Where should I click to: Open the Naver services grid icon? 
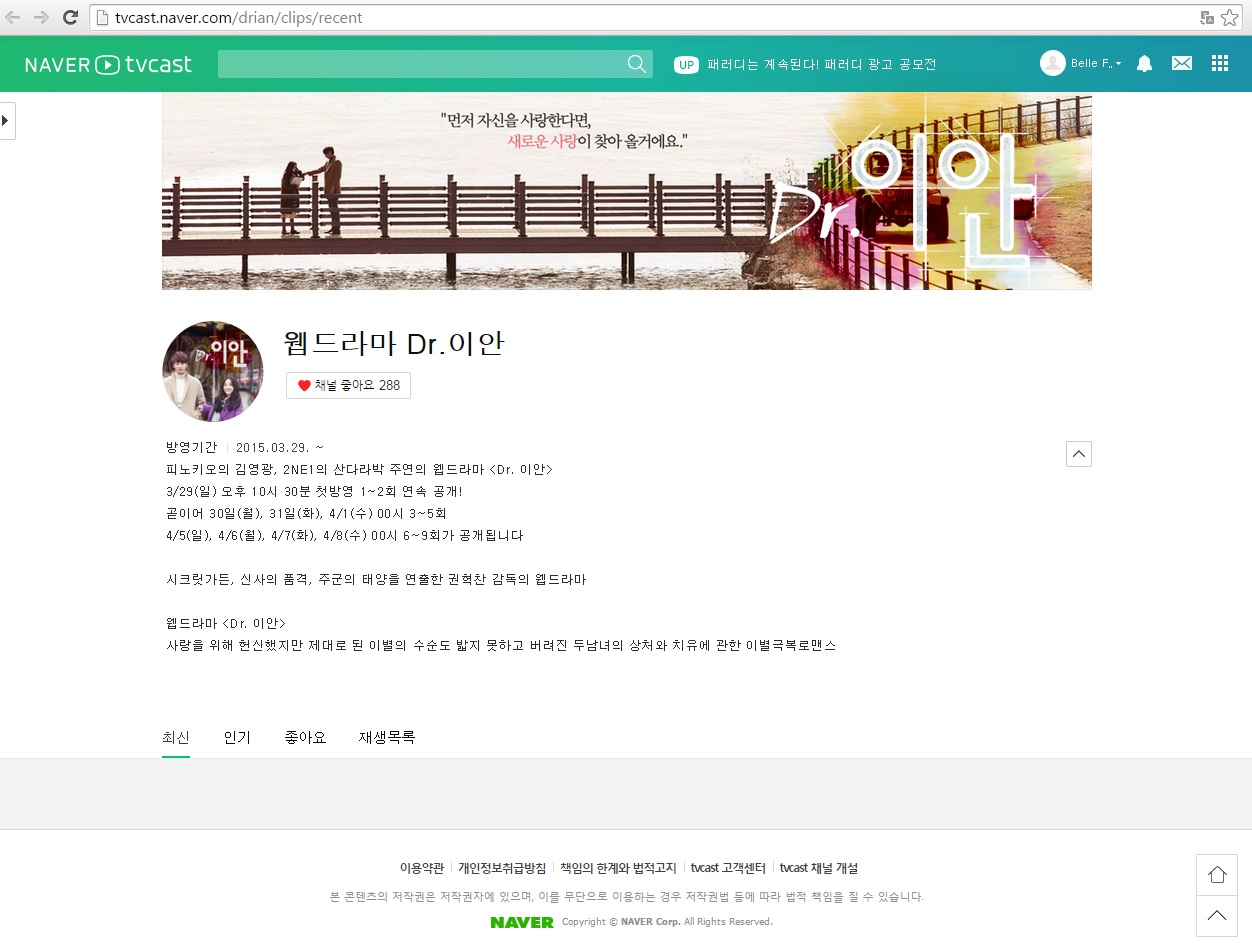coord(1220,63)
